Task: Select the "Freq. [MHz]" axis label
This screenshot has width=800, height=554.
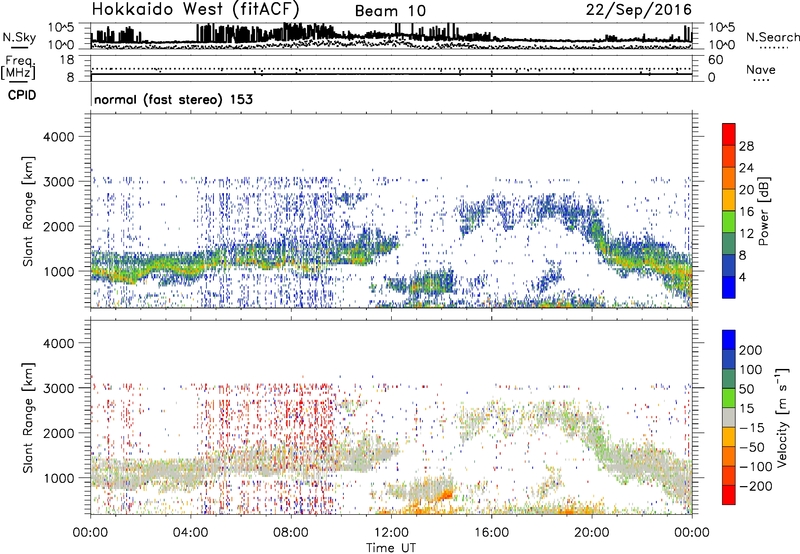Action: click(x=18, y=67)
